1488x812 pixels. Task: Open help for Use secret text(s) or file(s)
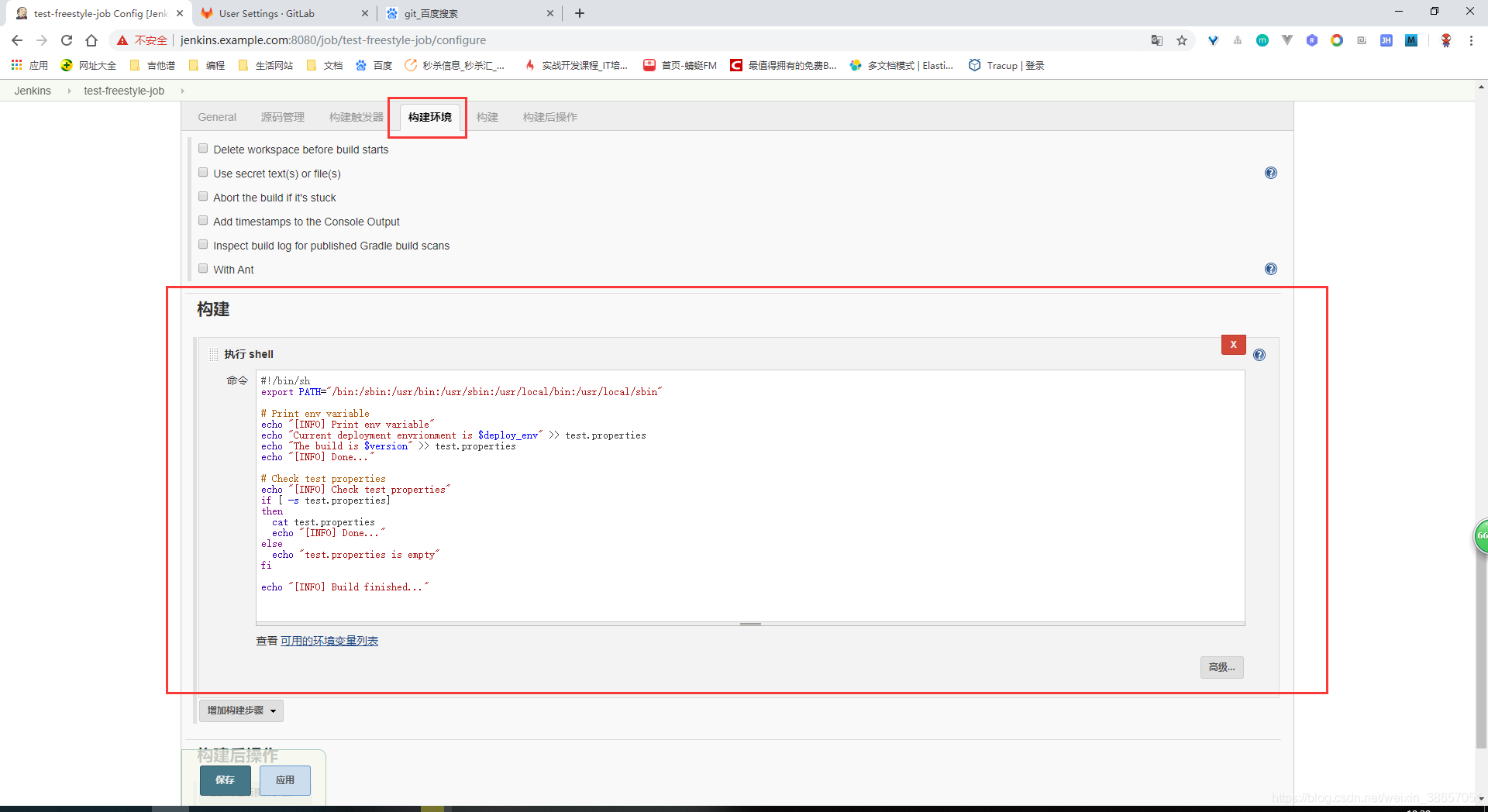coord(1271,173)
